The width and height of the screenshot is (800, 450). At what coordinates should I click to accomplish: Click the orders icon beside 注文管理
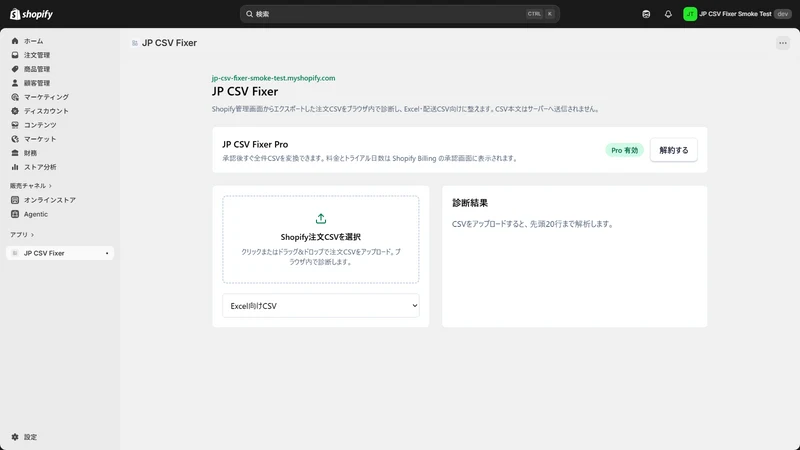15,55
